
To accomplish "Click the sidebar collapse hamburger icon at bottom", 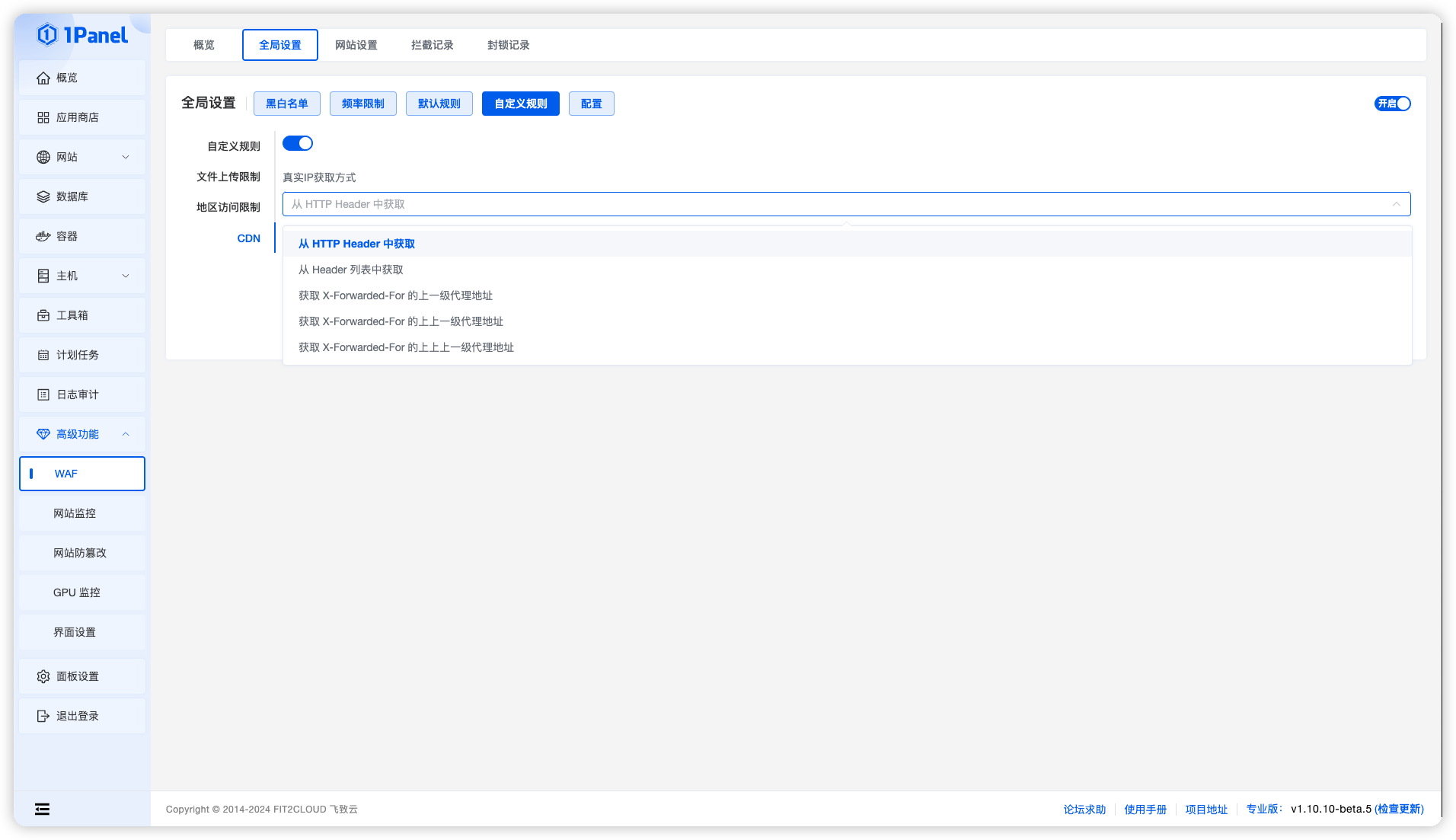I will [42, 808].
